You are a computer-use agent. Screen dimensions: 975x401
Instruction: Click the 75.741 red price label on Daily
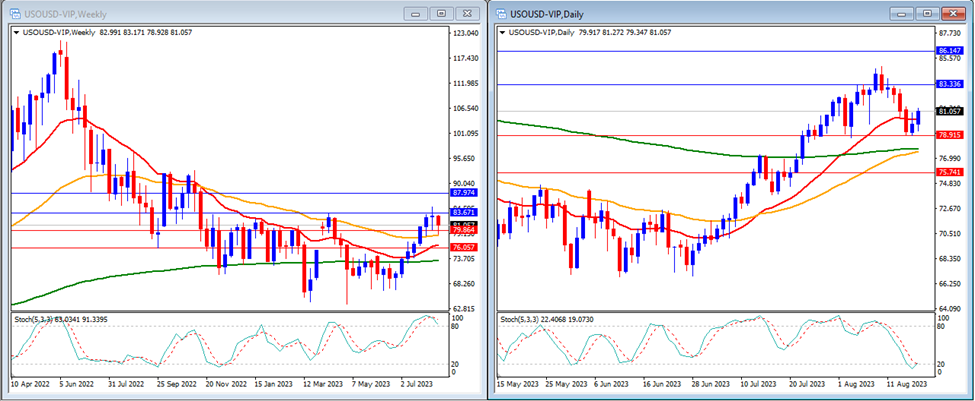(x=949, y=173)
